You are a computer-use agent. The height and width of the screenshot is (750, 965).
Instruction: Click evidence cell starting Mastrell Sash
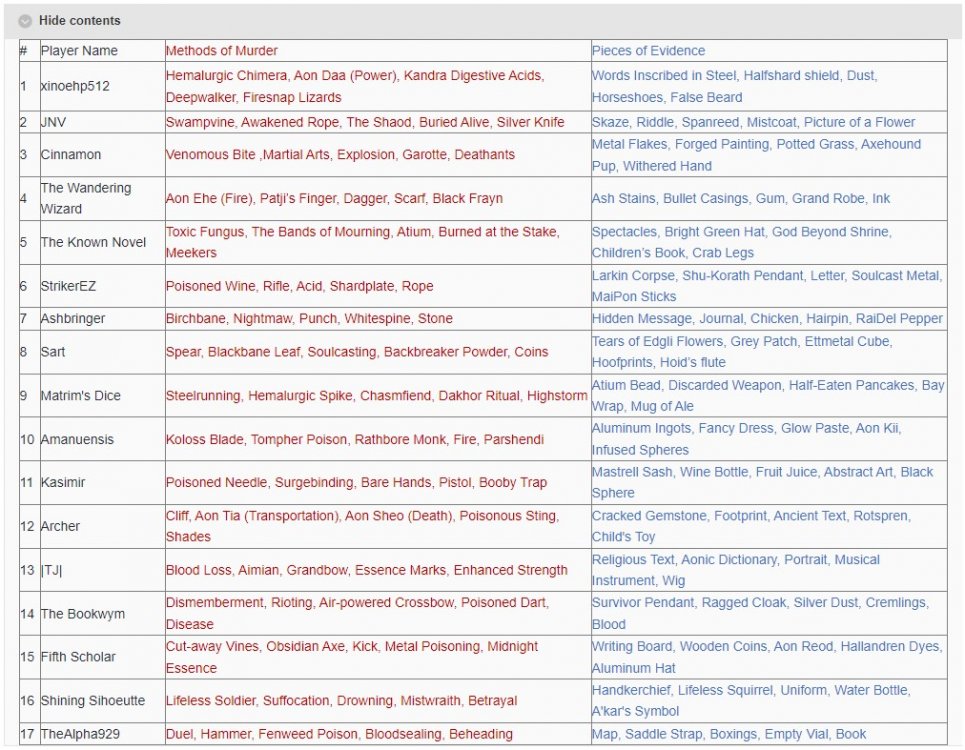pyautogui.click(x=769, y=482)
